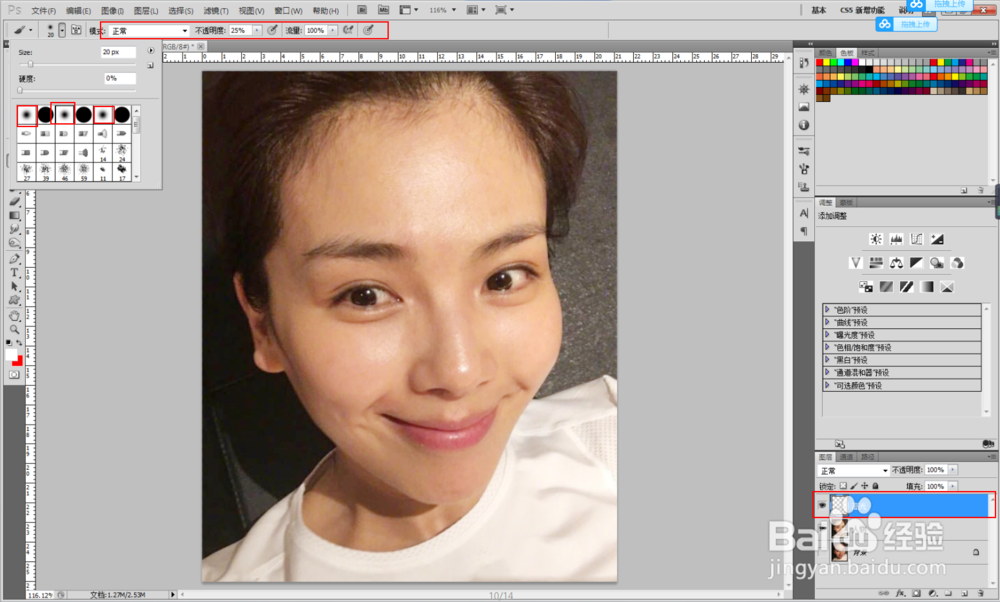Expand the "曲线"预设 list

828,322
